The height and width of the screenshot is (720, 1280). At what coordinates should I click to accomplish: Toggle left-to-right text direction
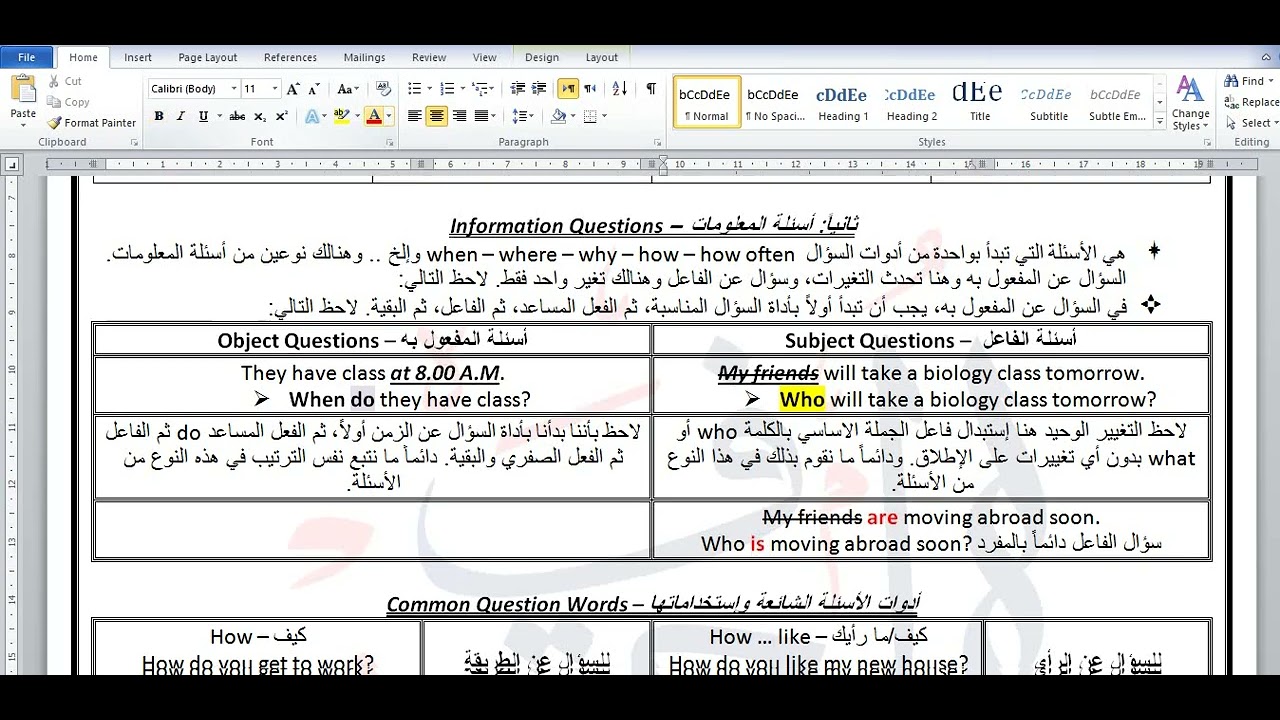[568, 89]
